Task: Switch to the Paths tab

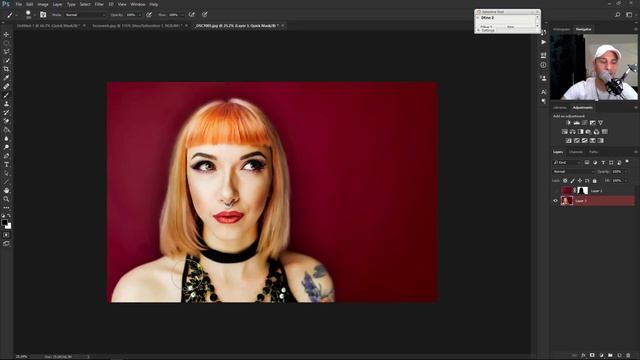Action: [593, 152]
